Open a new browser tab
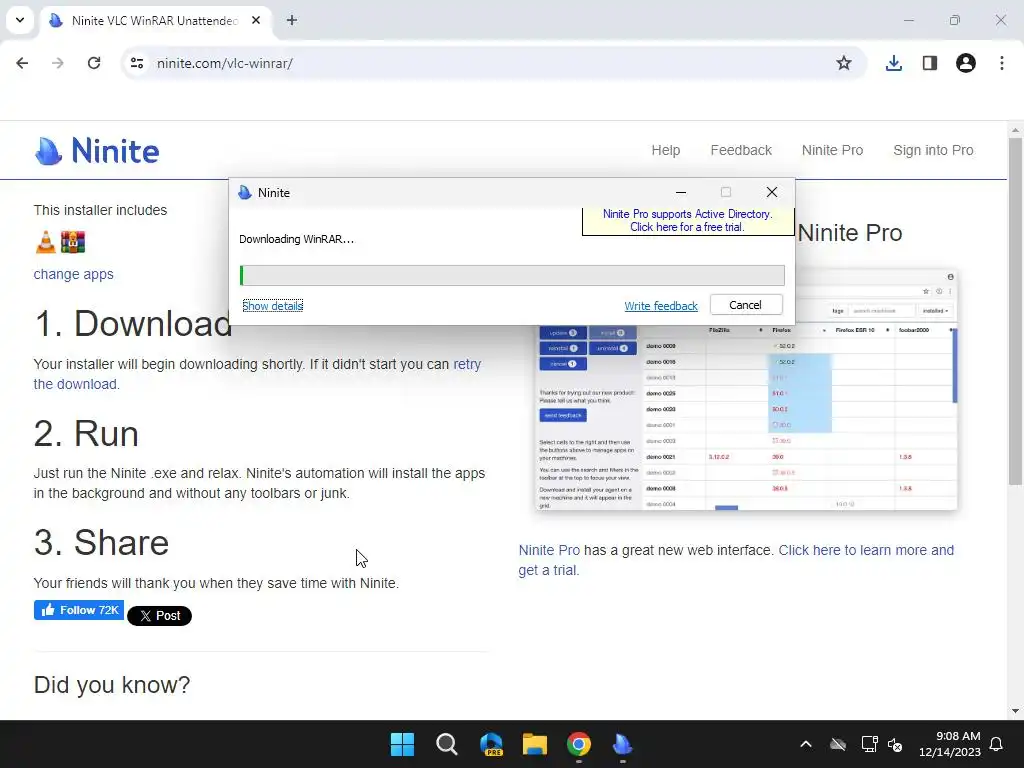Screen dimensions: 1024x768 point(292,20)
